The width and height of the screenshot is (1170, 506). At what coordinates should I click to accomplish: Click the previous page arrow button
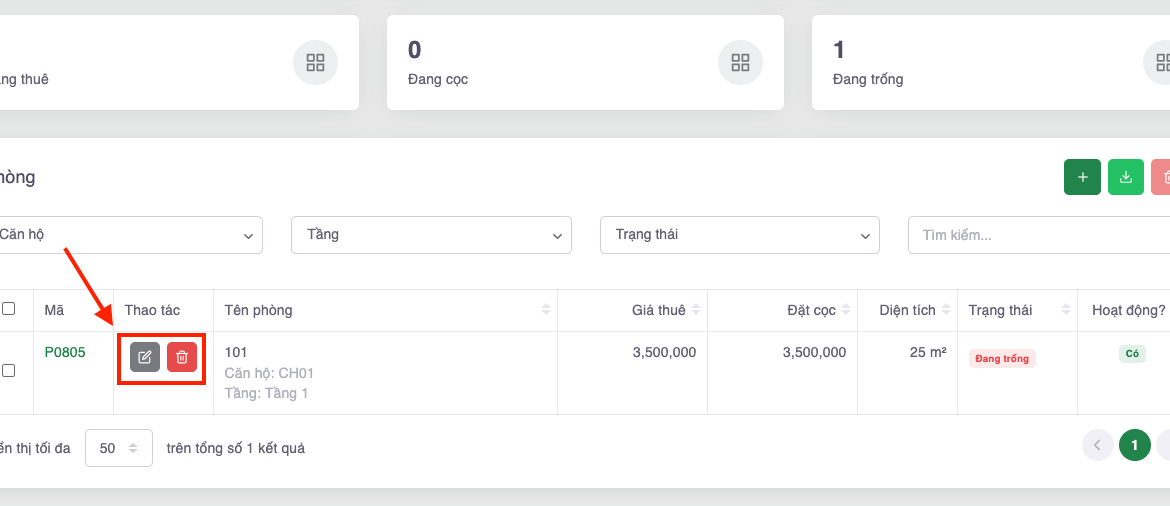[x=1097, y=445]
